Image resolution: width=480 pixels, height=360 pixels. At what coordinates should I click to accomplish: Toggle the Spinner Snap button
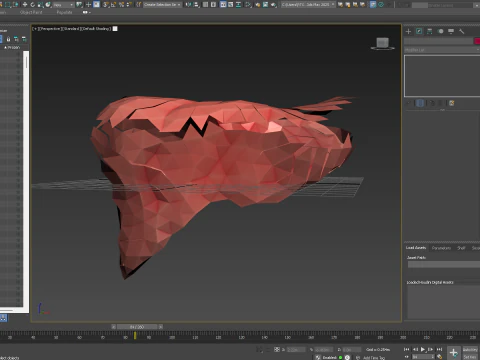point(129,5)
